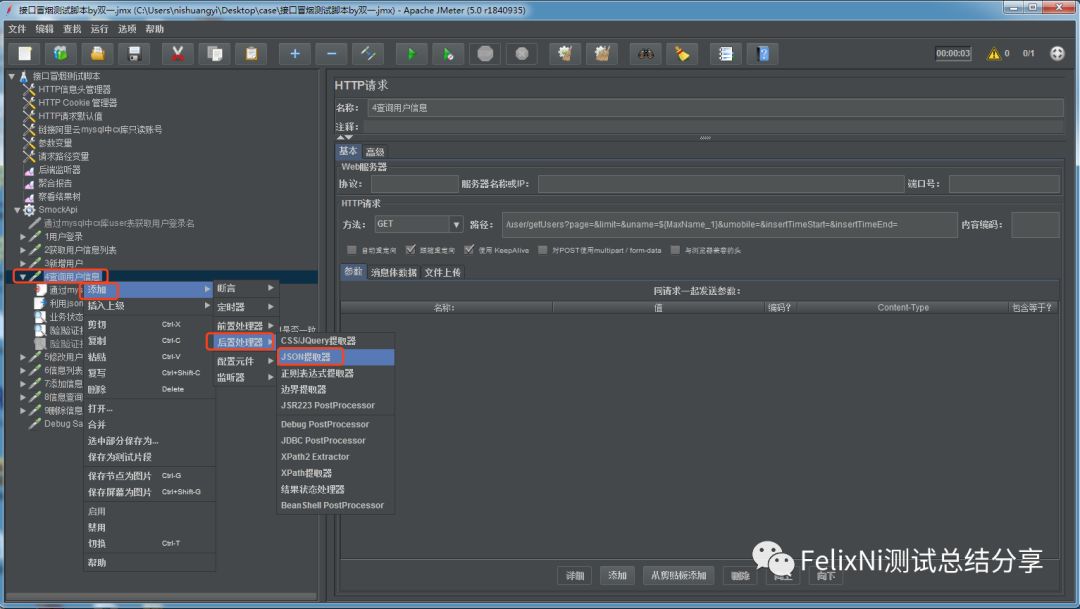
Task: Choose 正则表达式提取器 from the submenu
Action: click(335, 373)
